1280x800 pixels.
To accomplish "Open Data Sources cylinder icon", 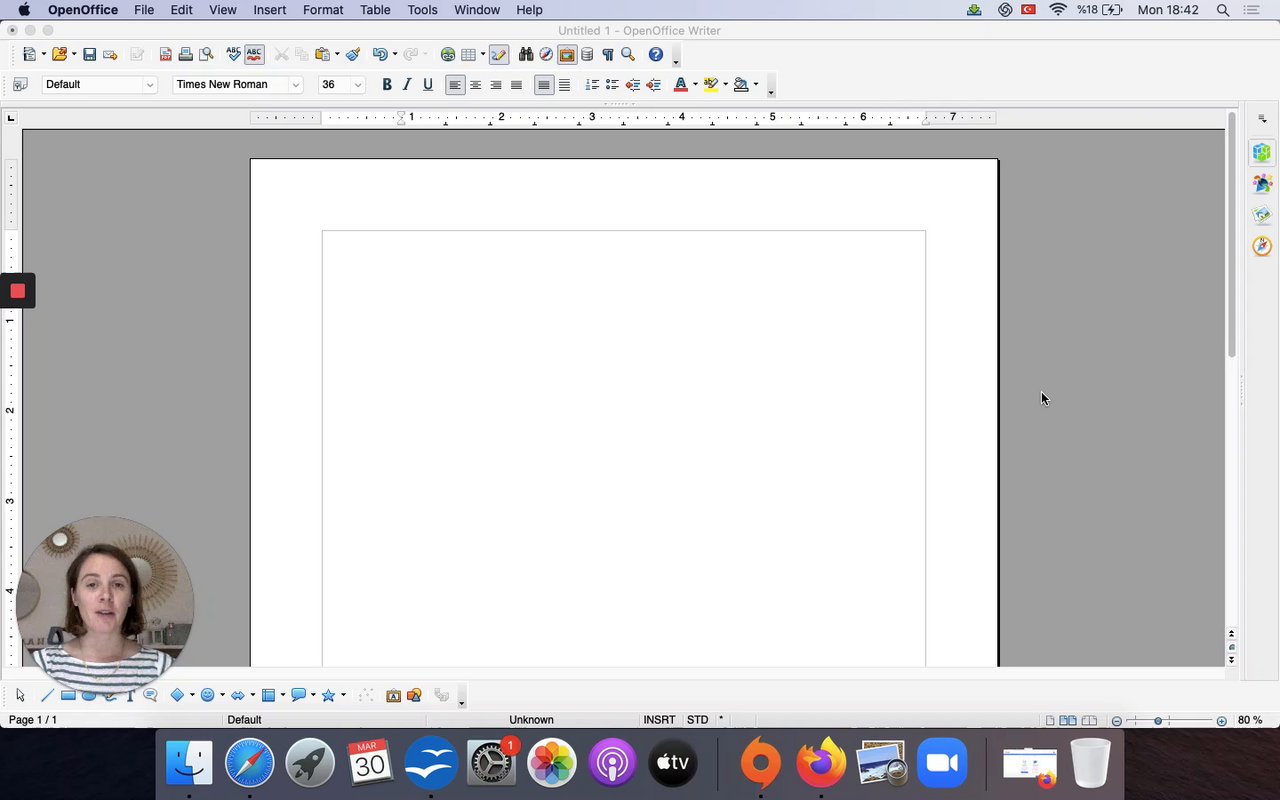I will pos(587,54).
